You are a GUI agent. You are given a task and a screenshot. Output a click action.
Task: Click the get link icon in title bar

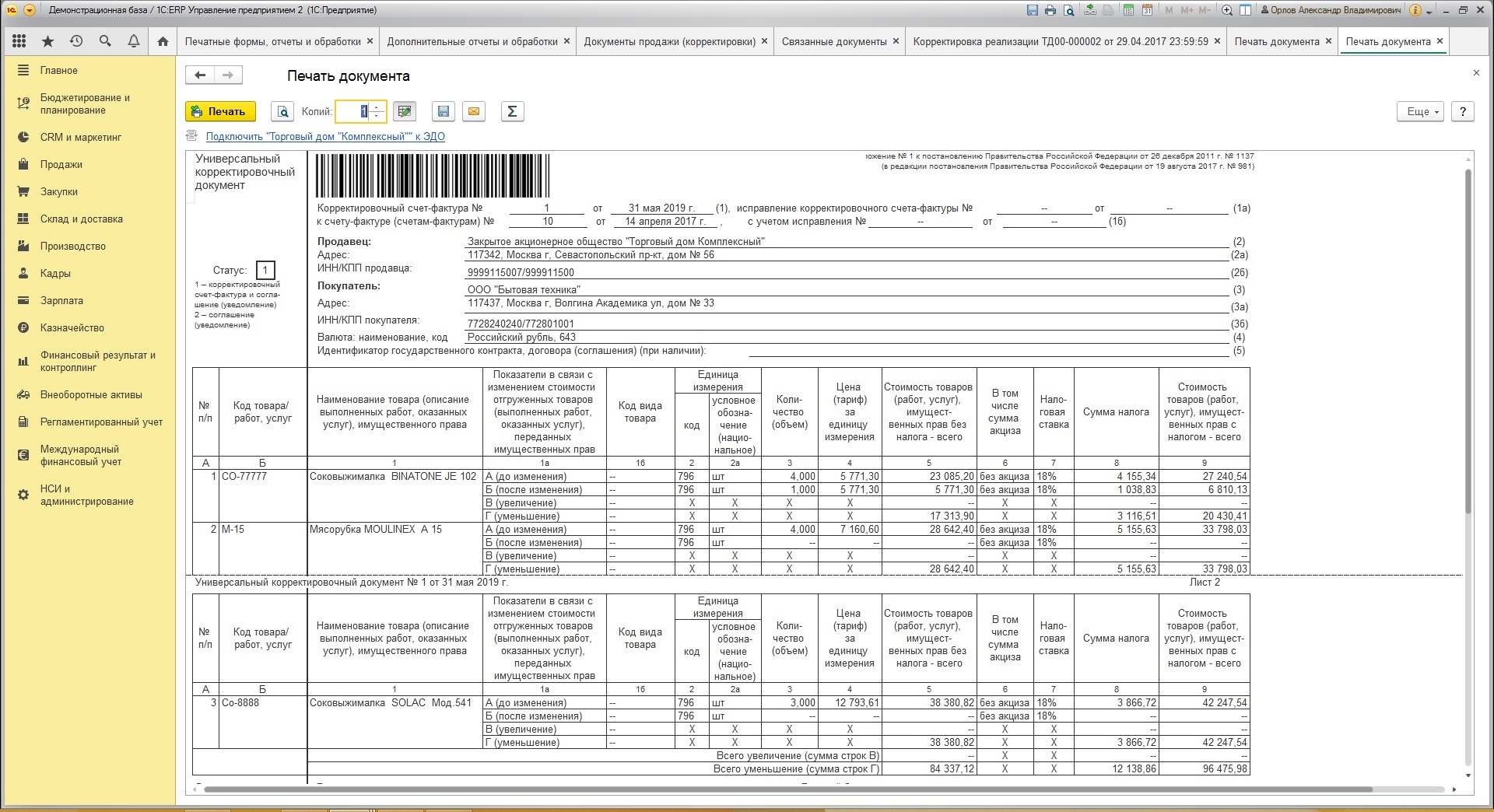point(1090,10)
